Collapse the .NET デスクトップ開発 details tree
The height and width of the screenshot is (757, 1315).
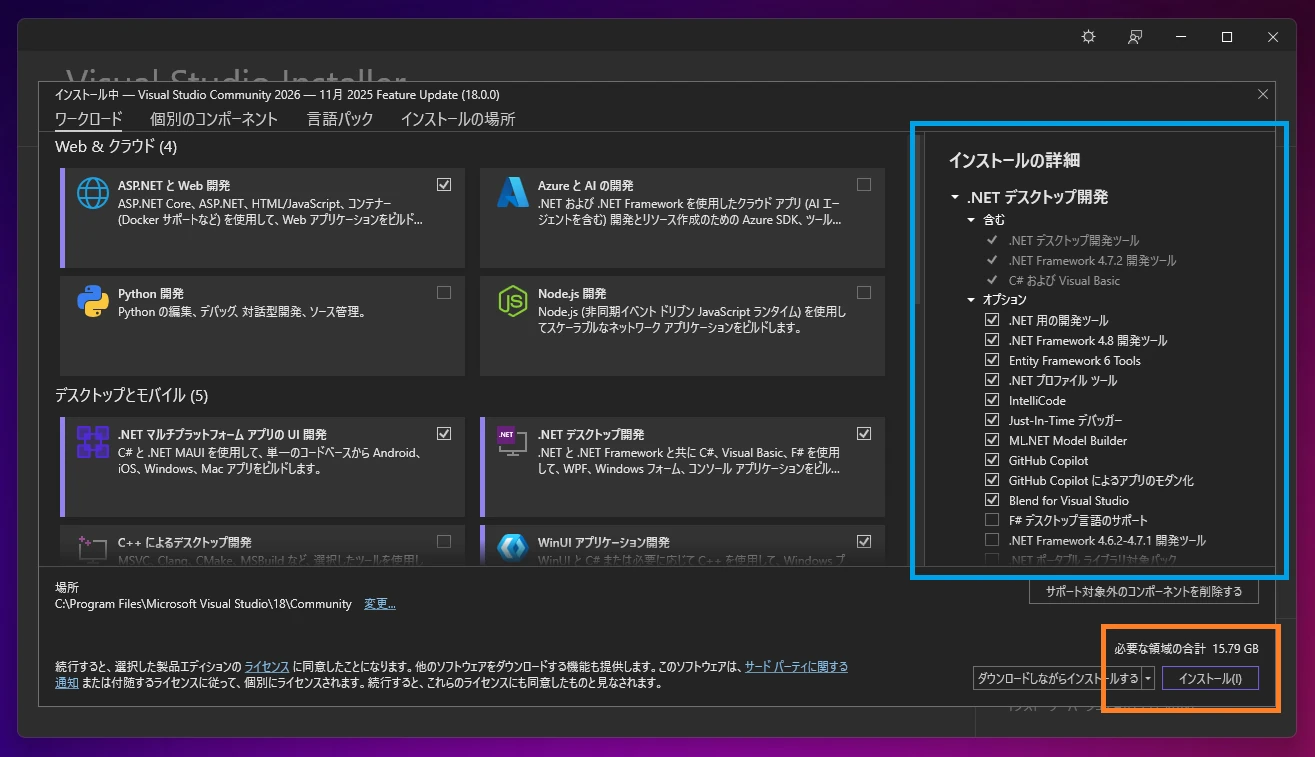(x=955, y=197)
